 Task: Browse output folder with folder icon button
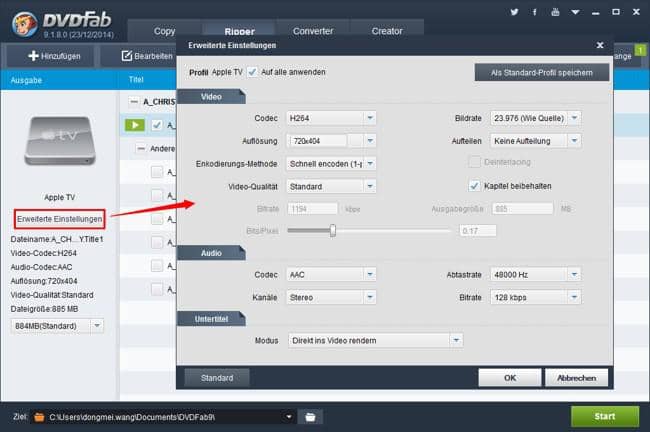(x=310, y=417)
